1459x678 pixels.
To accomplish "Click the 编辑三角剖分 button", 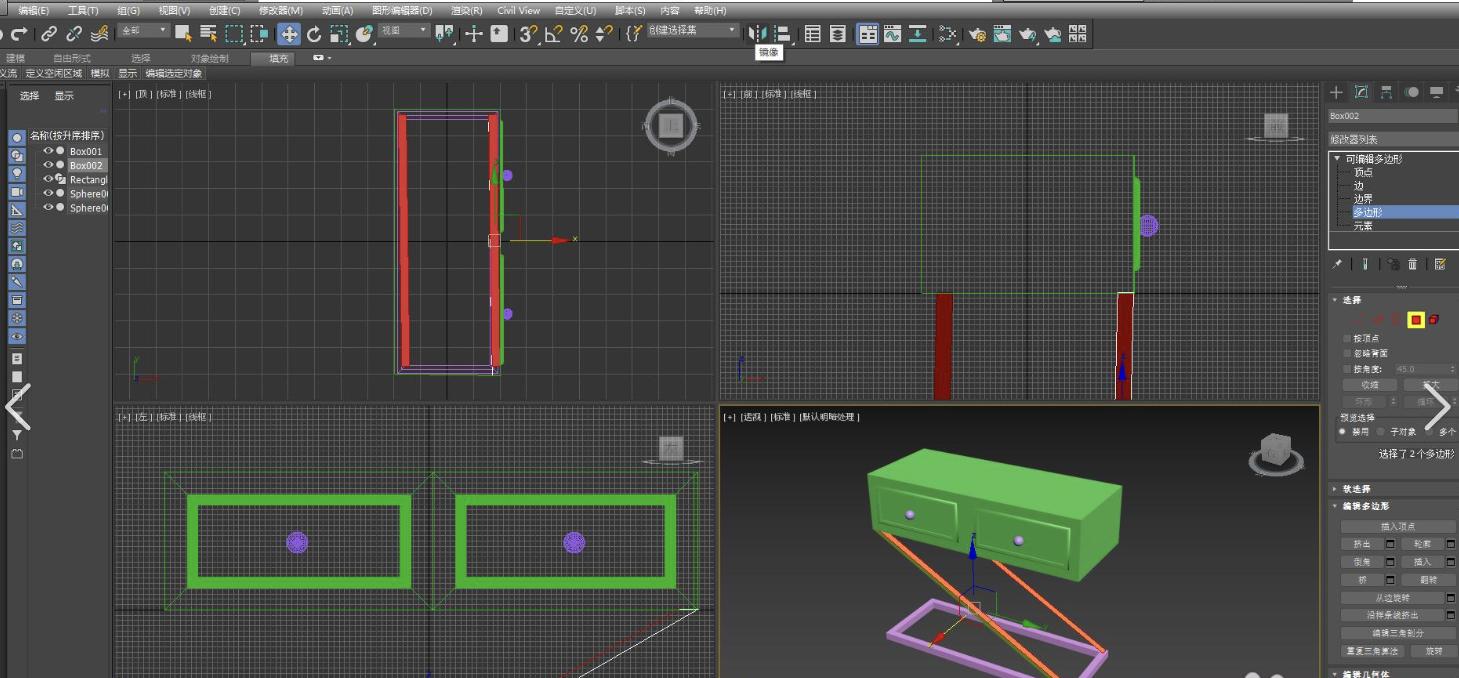I will pyautogui.click(x=1397, y=633).
